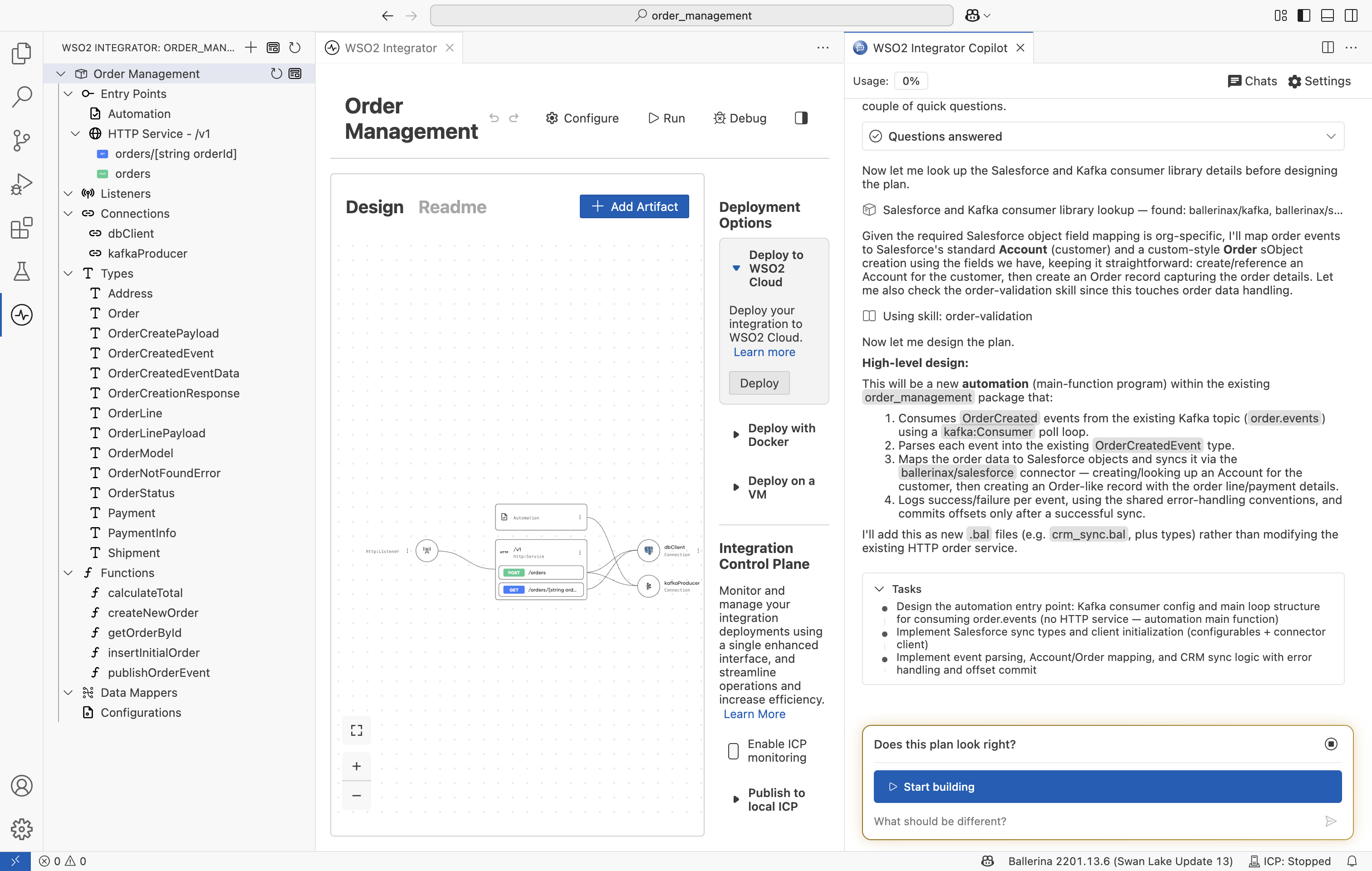Open Learn More link under Integration Control Plane

point(755,714)
